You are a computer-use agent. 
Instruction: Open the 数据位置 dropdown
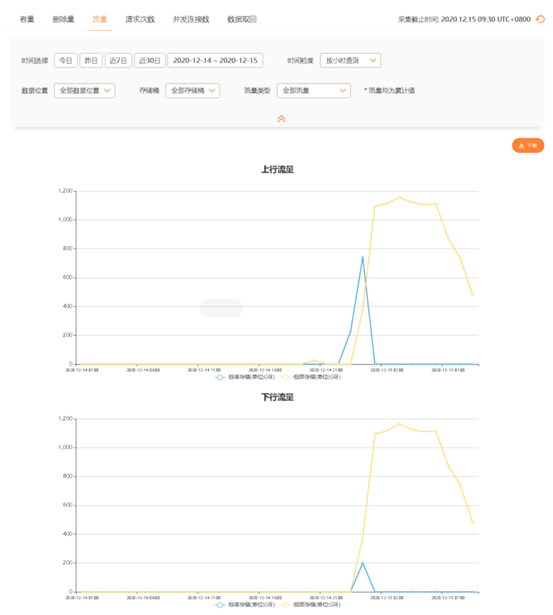point(84,91)
